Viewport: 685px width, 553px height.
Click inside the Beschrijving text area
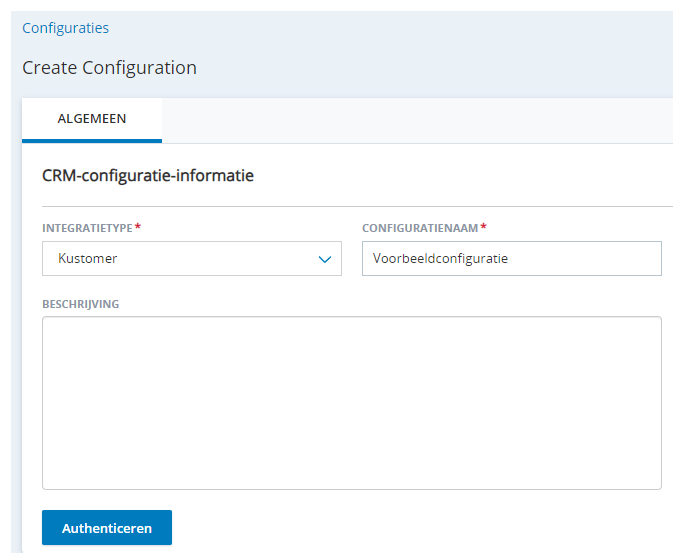[352, 403]
